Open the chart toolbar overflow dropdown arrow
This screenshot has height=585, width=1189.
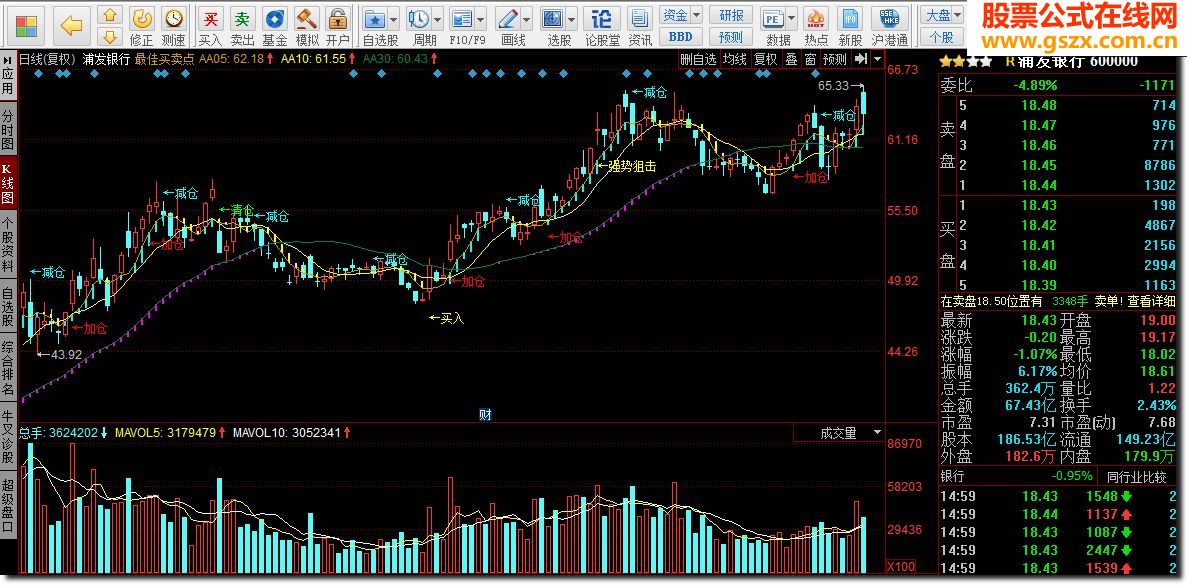coord(877,59)
